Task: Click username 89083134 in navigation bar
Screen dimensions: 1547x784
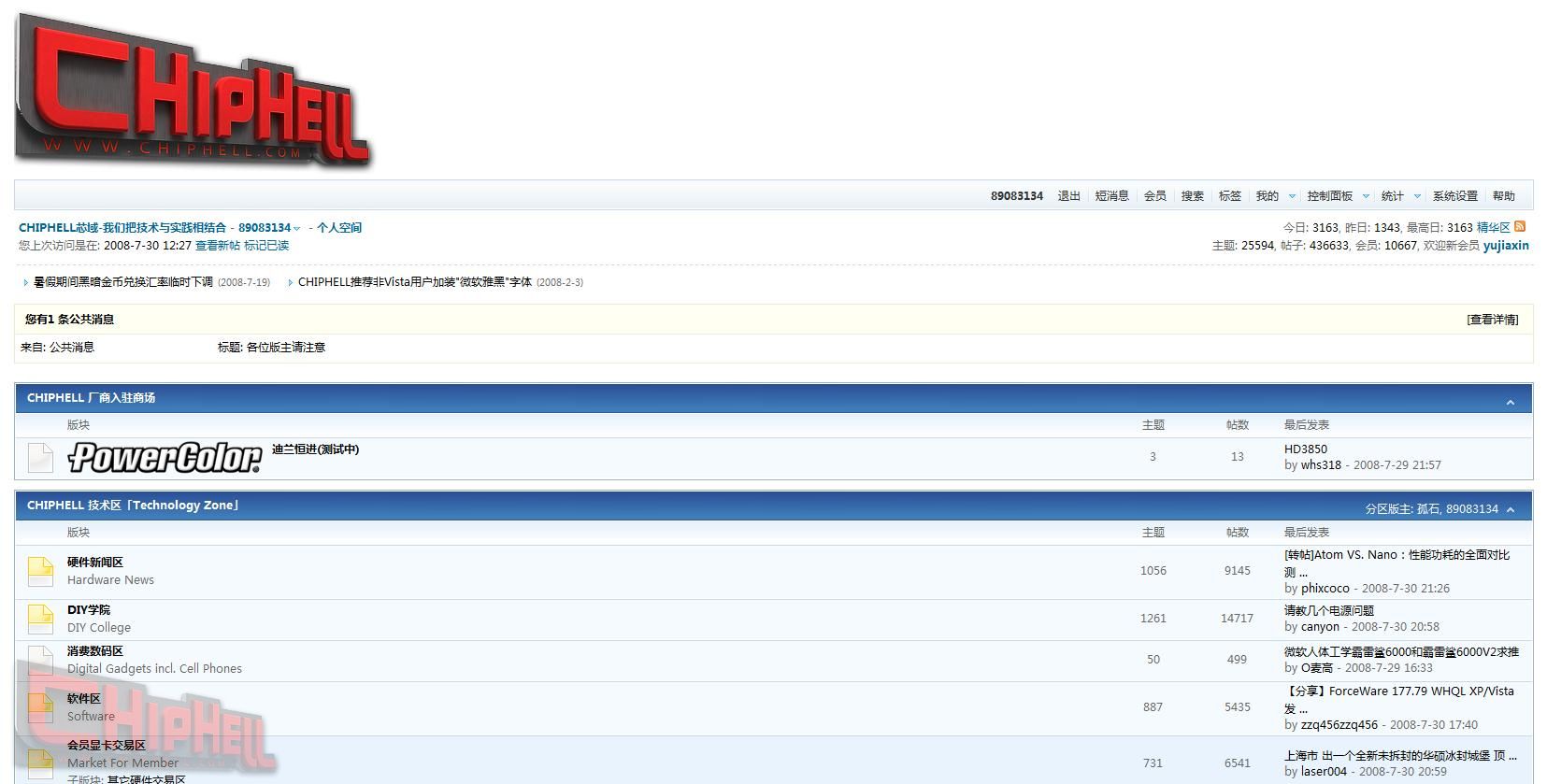Action: coord(1016,196)
